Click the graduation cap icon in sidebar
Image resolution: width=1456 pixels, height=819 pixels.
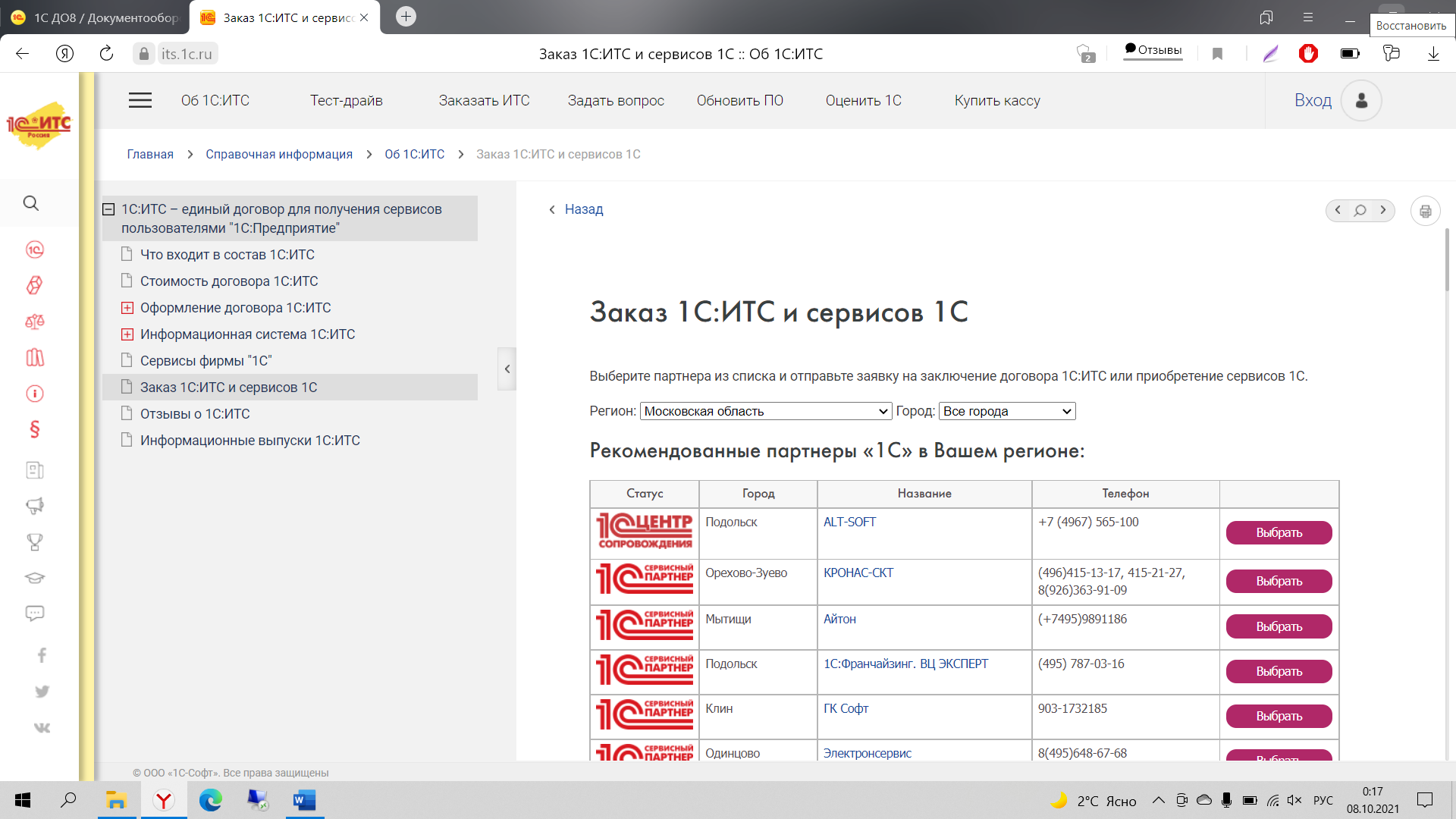coord(35,578)
